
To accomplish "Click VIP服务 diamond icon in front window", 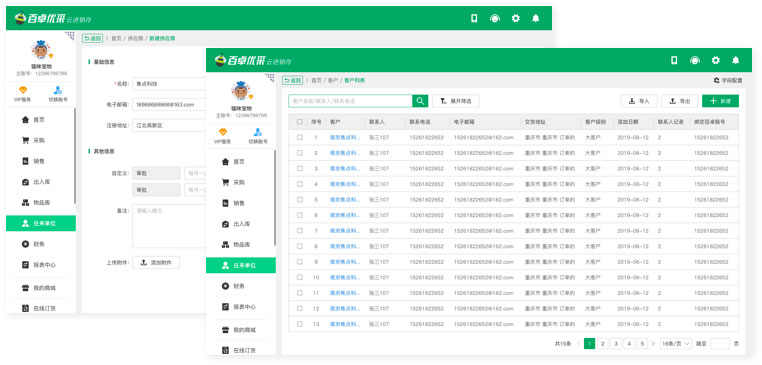I will click(223, 132).
